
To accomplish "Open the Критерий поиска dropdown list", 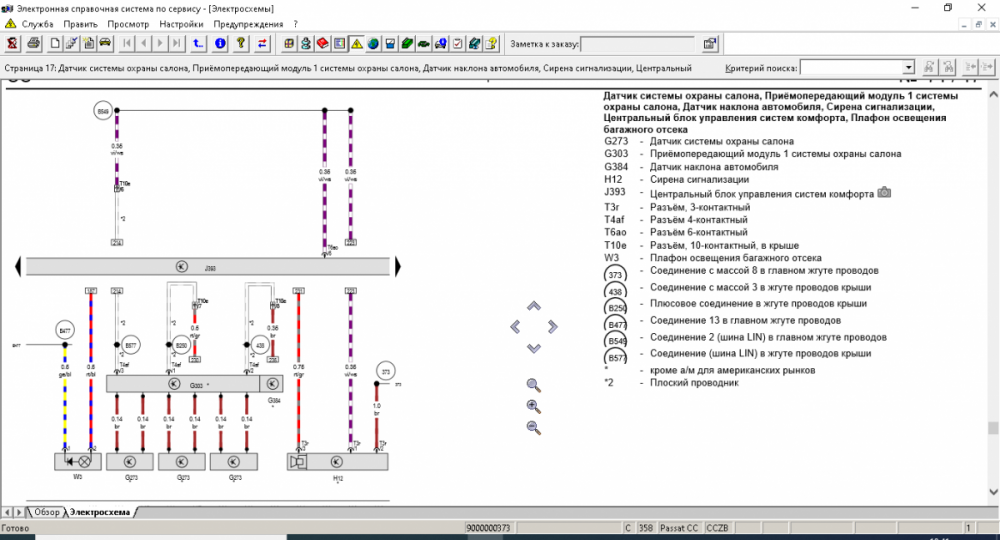I will (908, 67).
